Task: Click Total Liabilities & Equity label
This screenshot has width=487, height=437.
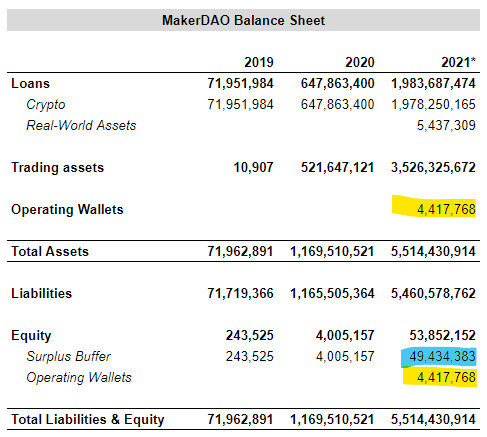Action: (x=88, y=420)
